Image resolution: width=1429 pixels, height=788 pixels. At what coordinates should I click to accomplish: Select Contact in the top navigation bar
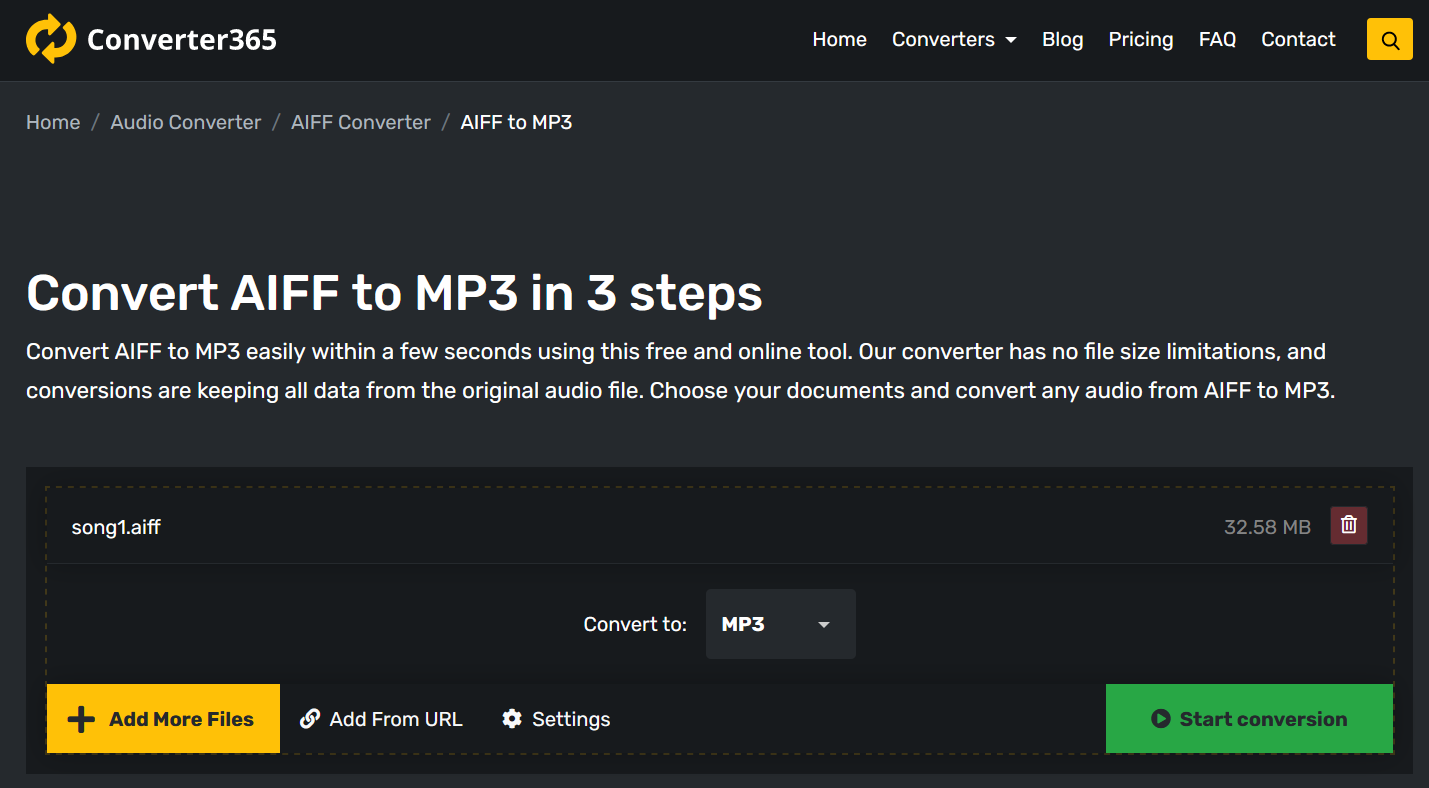click(1298, 40)
